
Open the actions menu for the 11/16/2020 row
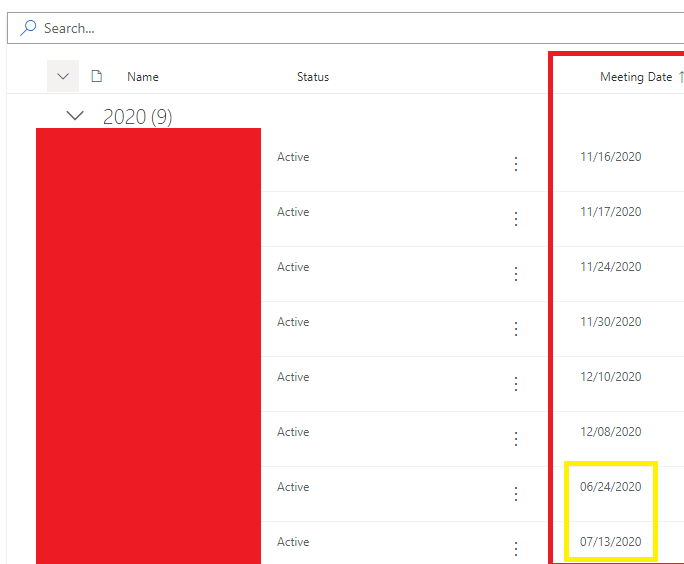point(516,164)
